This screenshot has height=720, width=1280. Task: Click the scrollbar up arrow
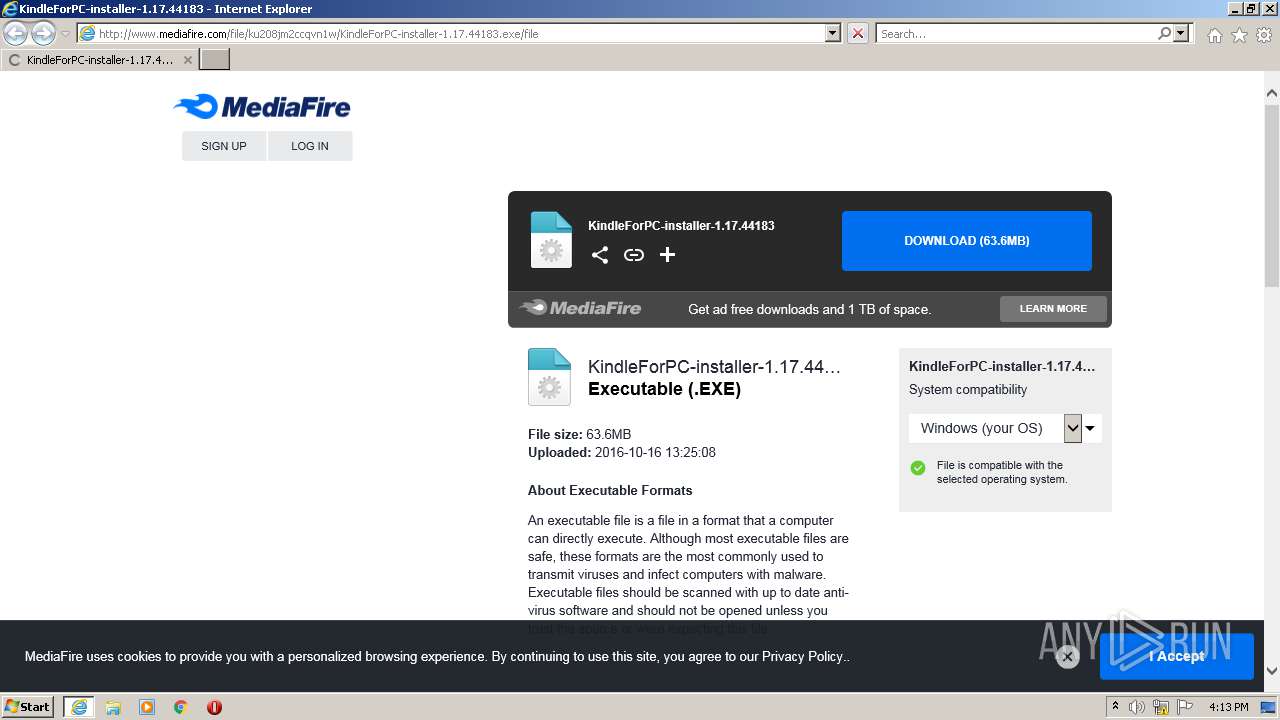(x=1272, y=93)
